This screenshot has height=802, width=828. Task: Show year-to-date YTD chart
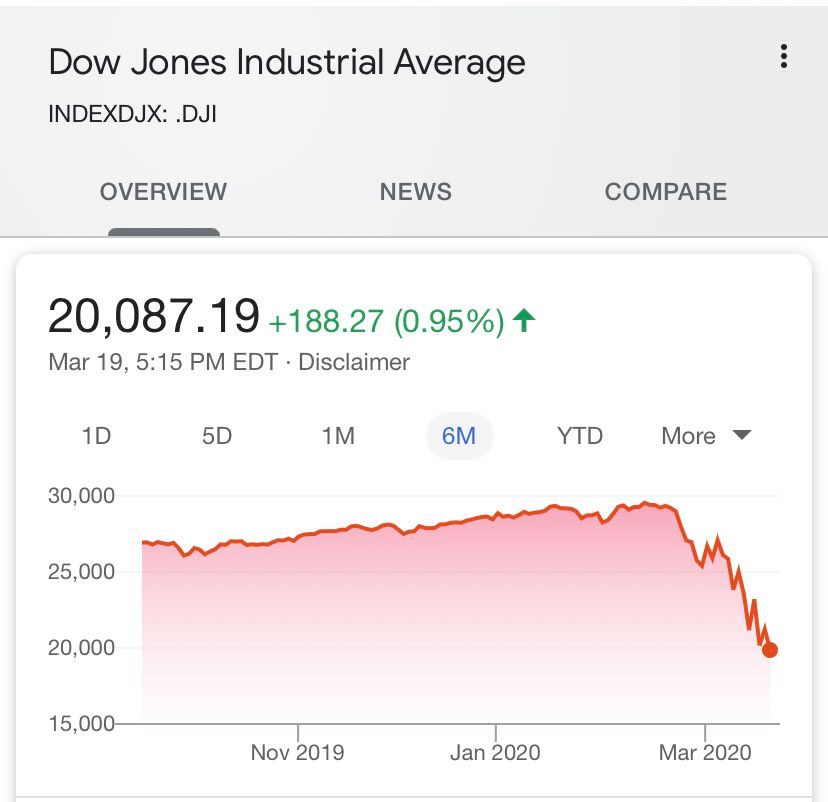pyautogui.click(x=580, y=436)
